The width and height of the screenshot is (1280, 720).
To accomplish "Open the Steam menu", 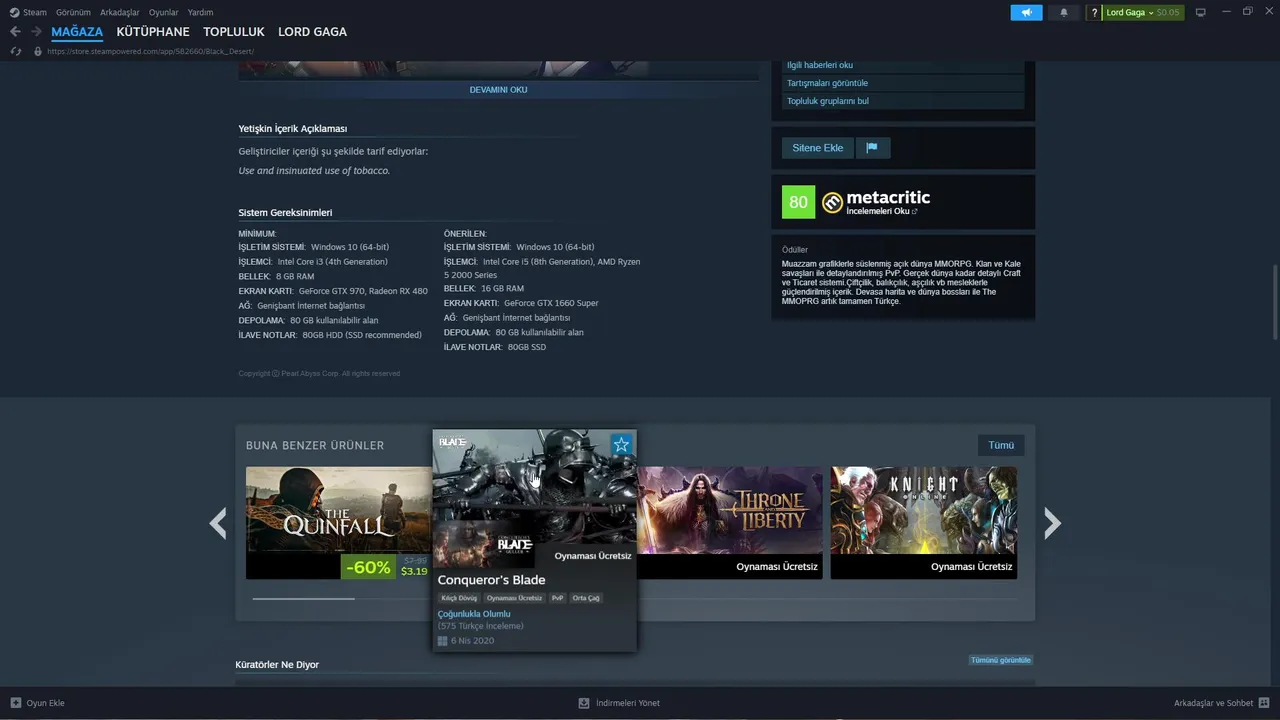I will click(x=35, y=12).
